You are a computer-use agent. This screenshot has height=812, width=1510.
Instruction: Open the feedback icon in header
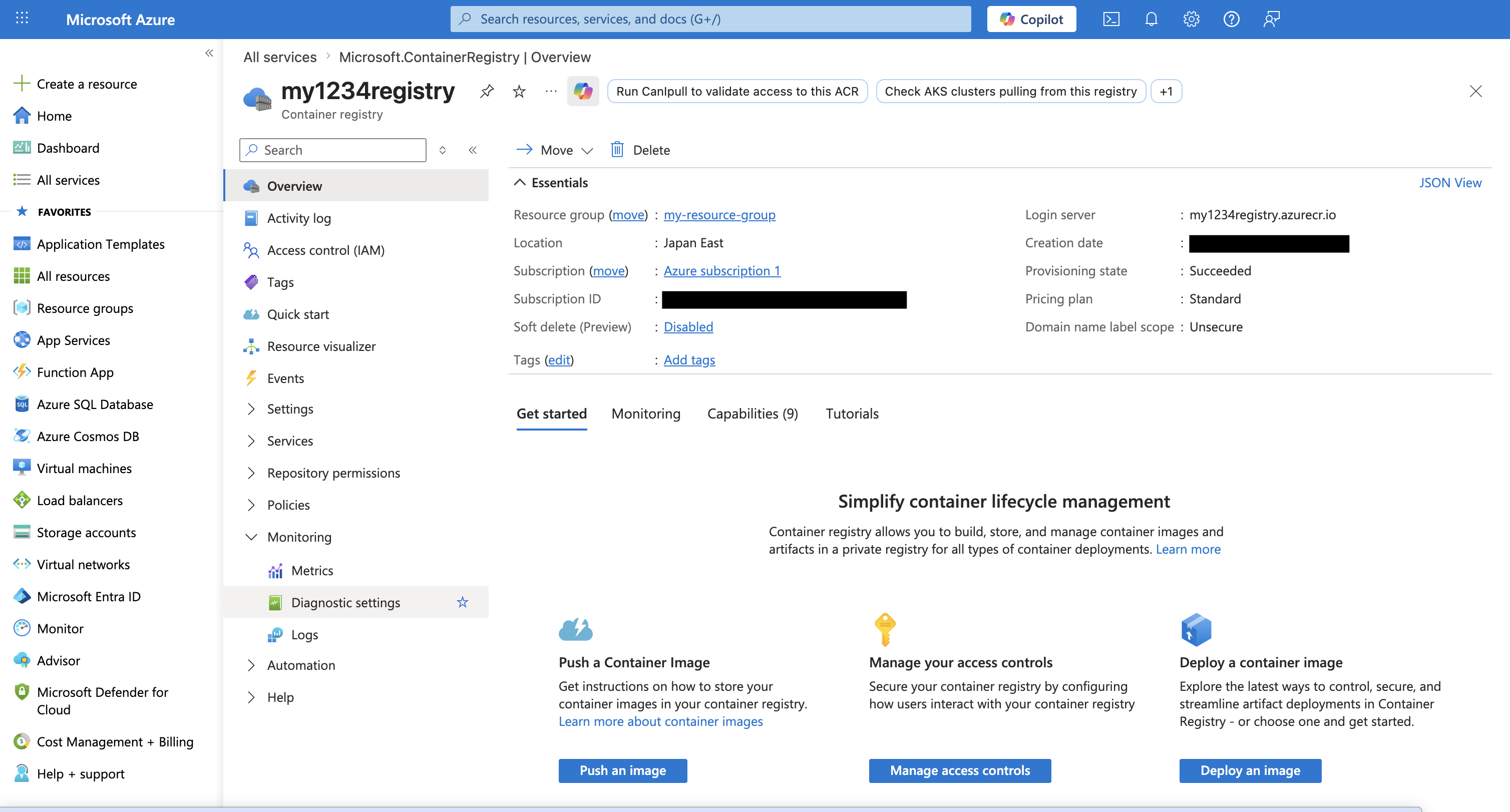click(1271, 20)
